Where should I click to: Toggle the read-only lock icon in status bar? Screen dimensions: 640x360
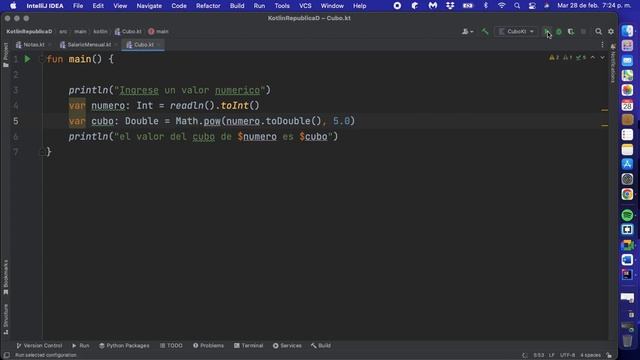click(609, 355)
